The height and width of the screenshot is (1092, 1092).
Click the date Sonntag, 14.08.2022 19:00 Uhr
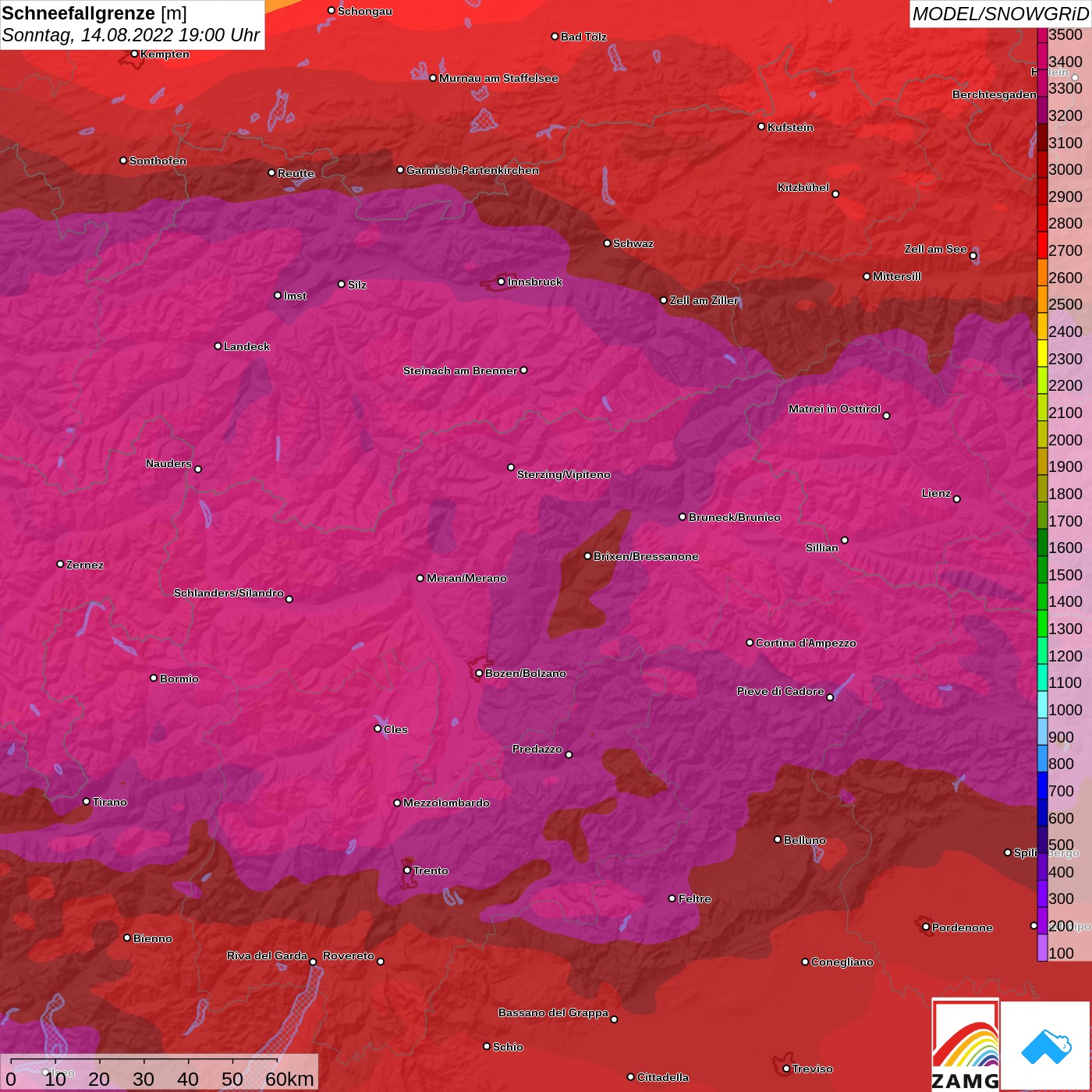[x=131, y=35]
